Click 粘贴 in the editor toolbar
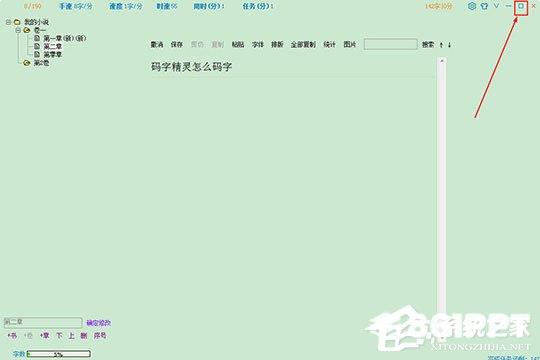The width and height of the screenshot is (540, 360). tap(238, 44)
